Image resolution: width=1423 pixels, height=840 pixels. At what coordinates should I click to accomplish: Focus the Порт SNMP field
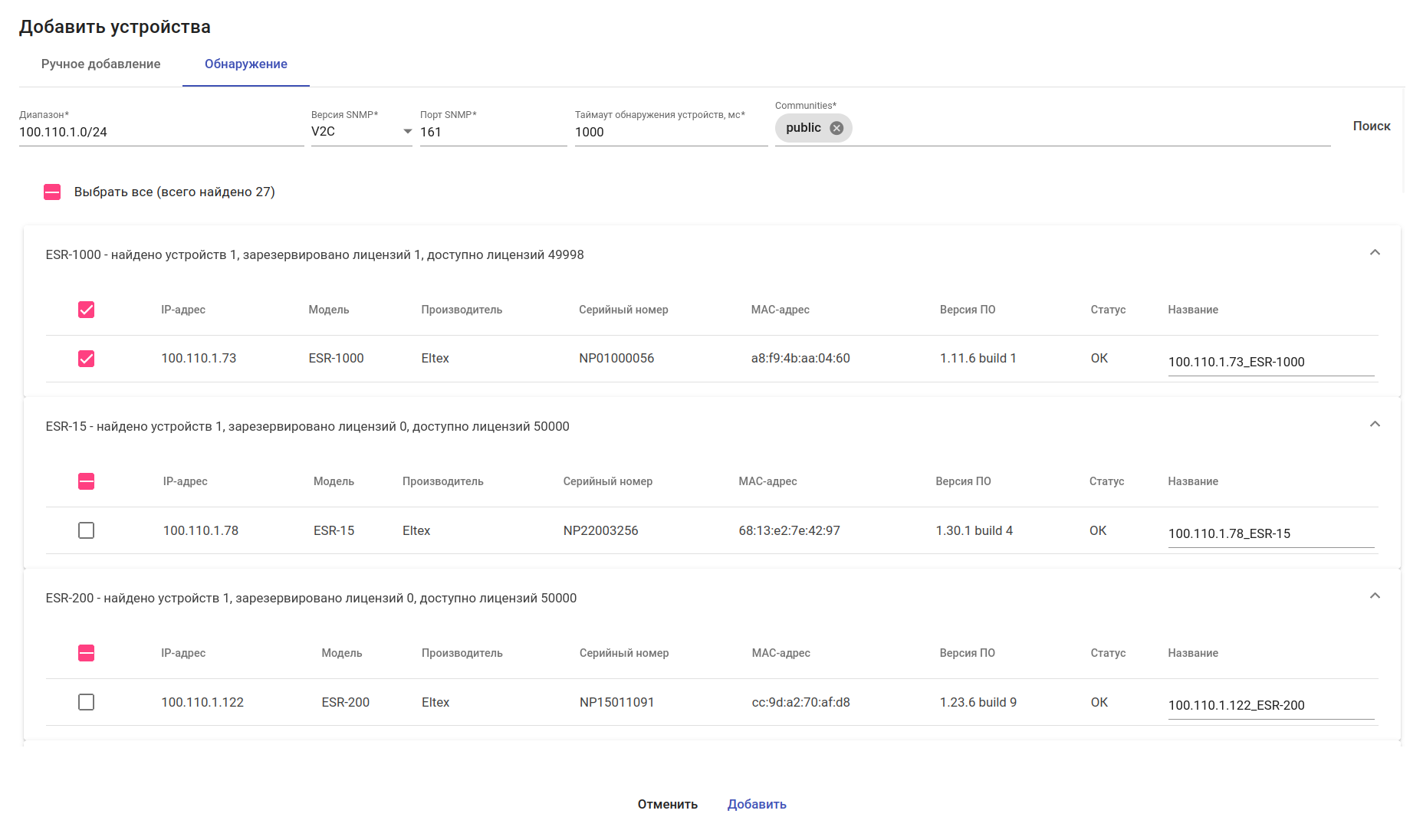(x=493, y=132)
